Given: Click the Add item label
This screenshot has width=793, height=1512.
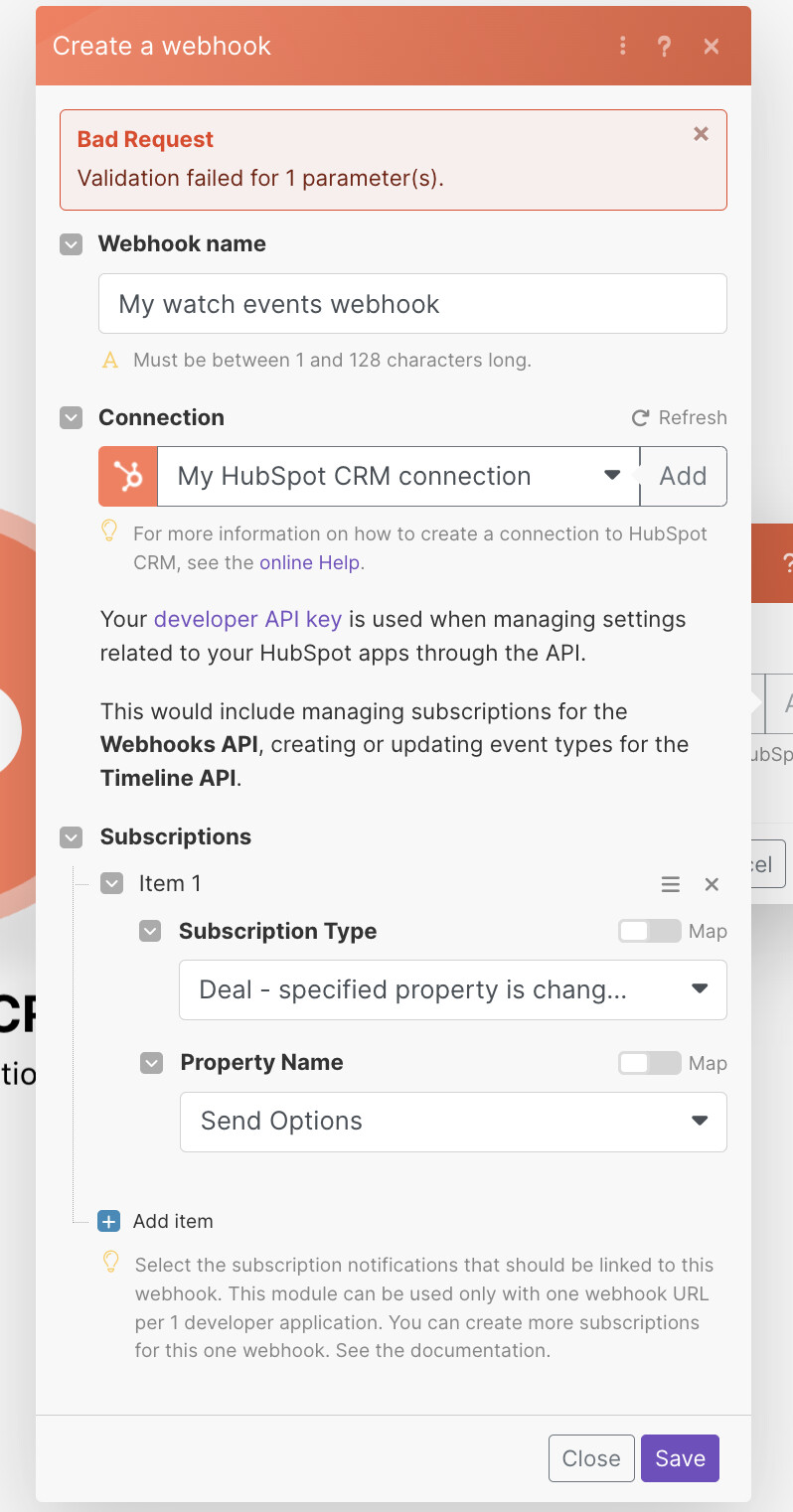Looking at the screenshot, I should tap(173, 1221).
